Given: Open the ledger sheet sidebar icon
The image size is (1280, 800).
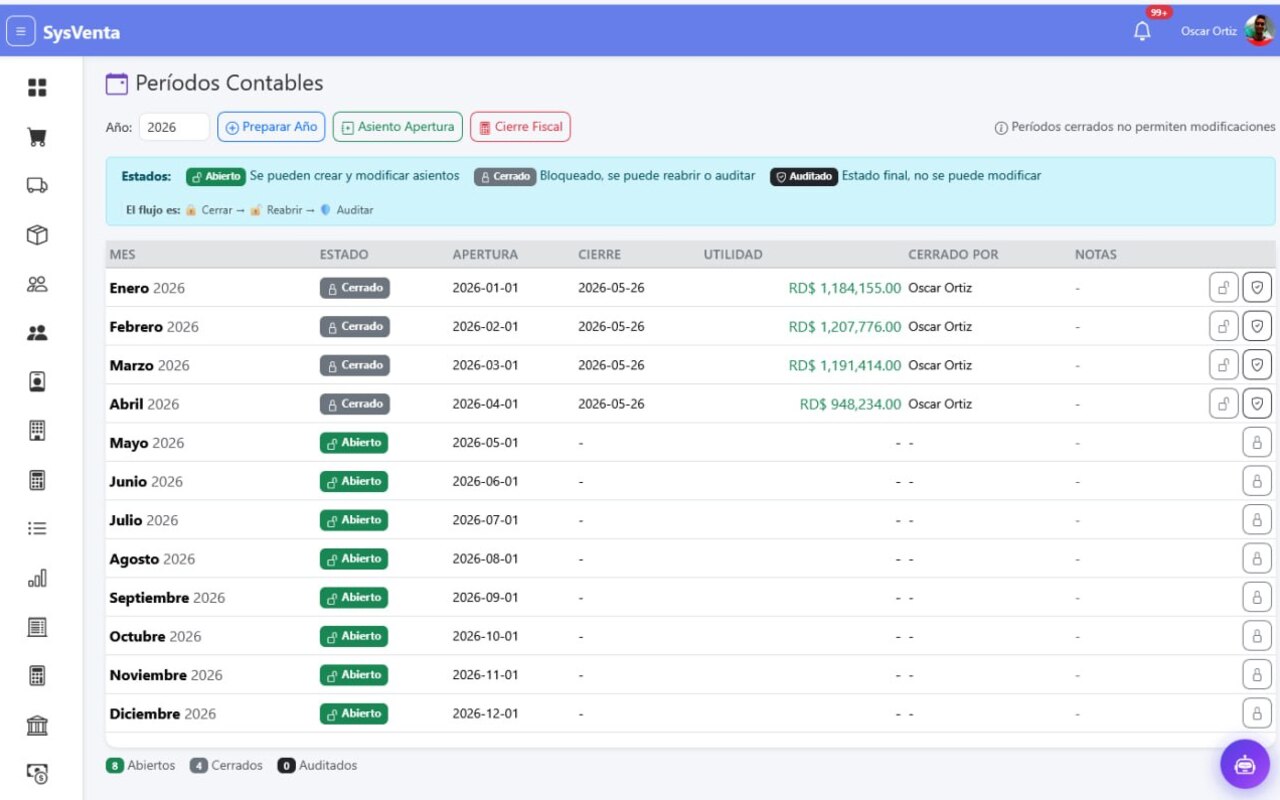Looking at the screenshot, I should pyautogui.click(x=37, y=627).
